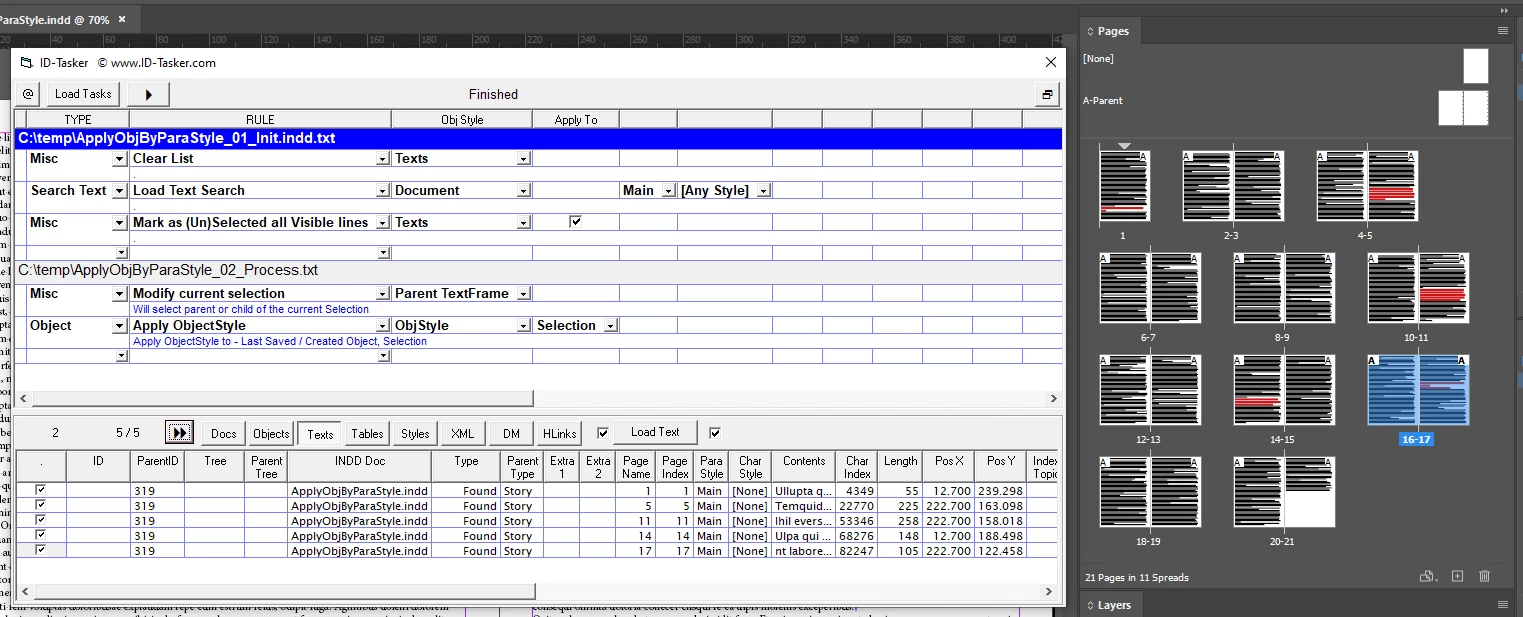Run tasks with the play arrow button

(x=148, y=94)
